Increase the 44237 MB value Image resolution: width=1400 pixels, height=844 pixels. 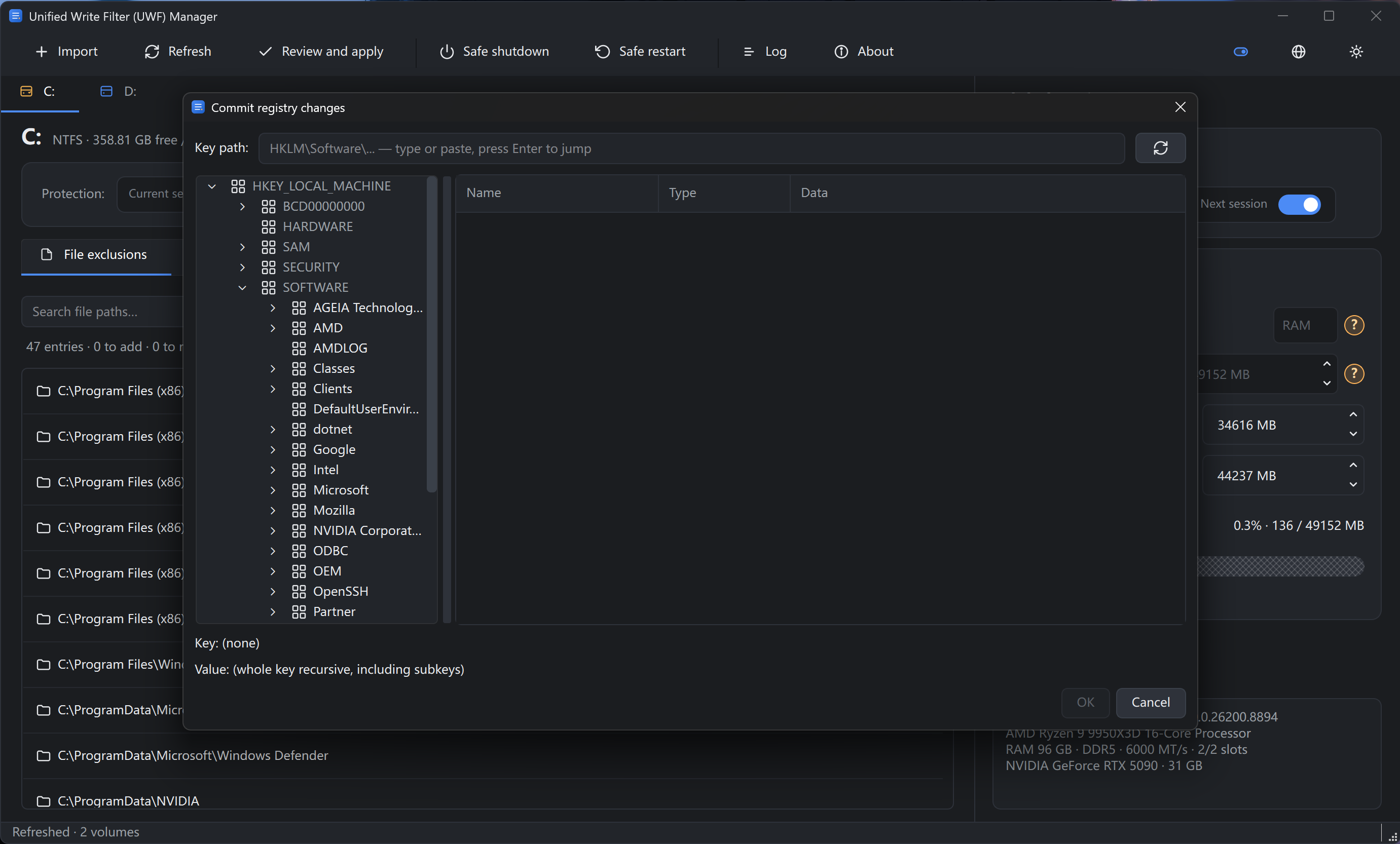(x=1353, y=465)
